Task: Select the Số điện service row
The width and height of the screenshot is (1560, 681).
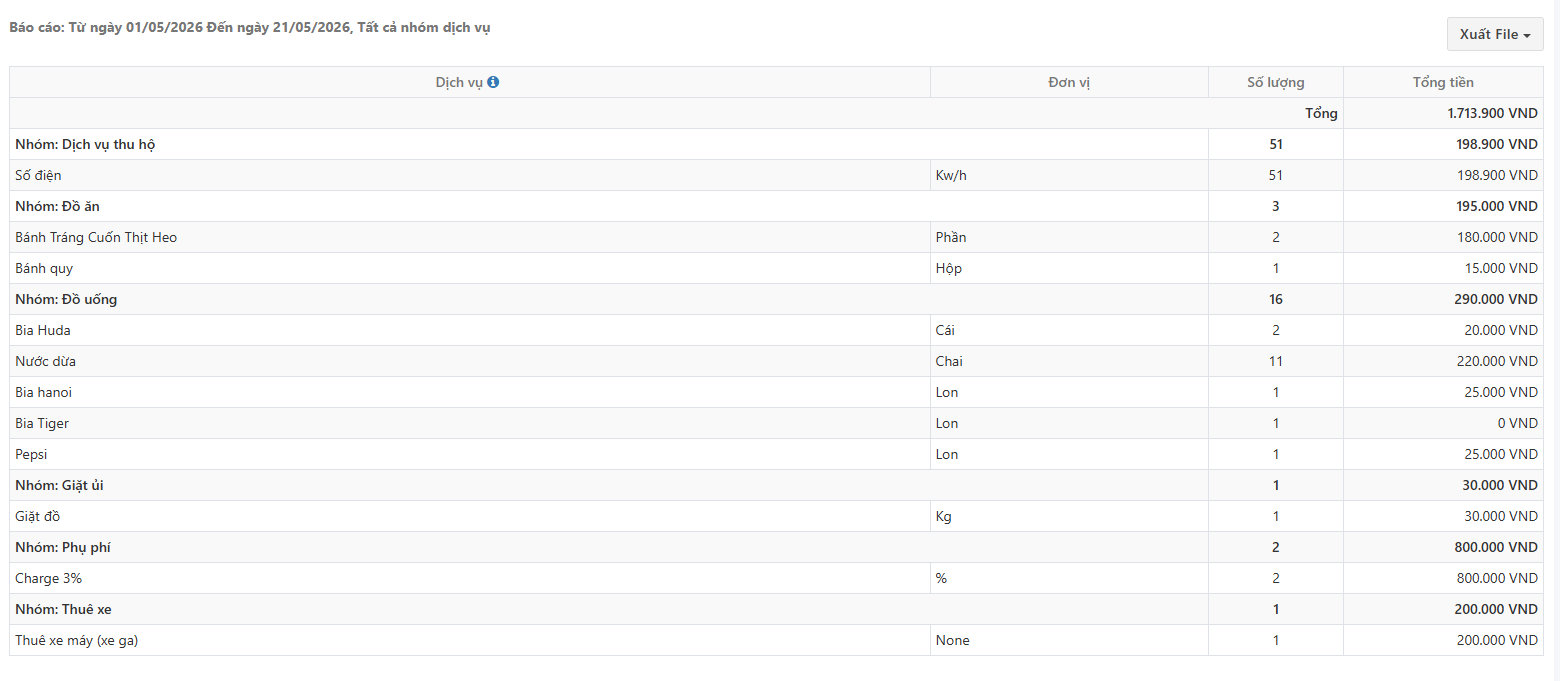Action: tap(777, 175)
